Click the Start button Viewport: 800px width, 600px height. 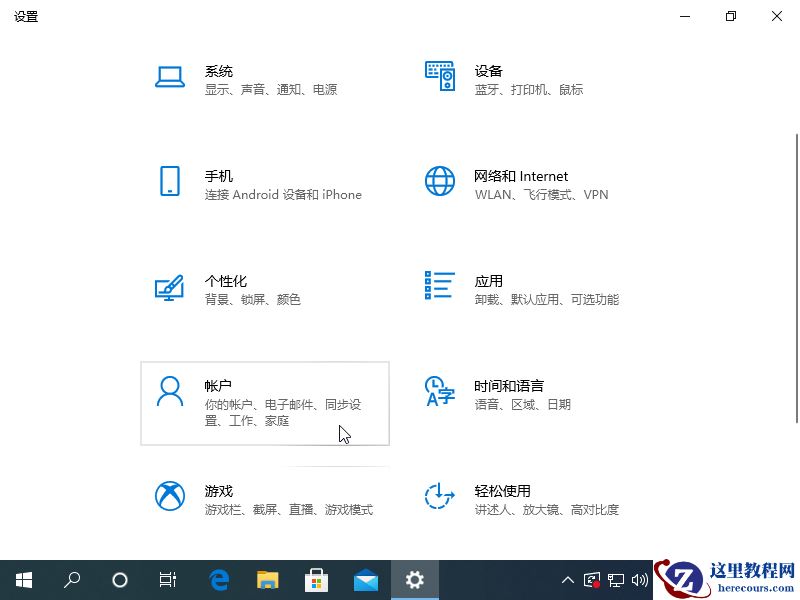[x=24, y=580]
